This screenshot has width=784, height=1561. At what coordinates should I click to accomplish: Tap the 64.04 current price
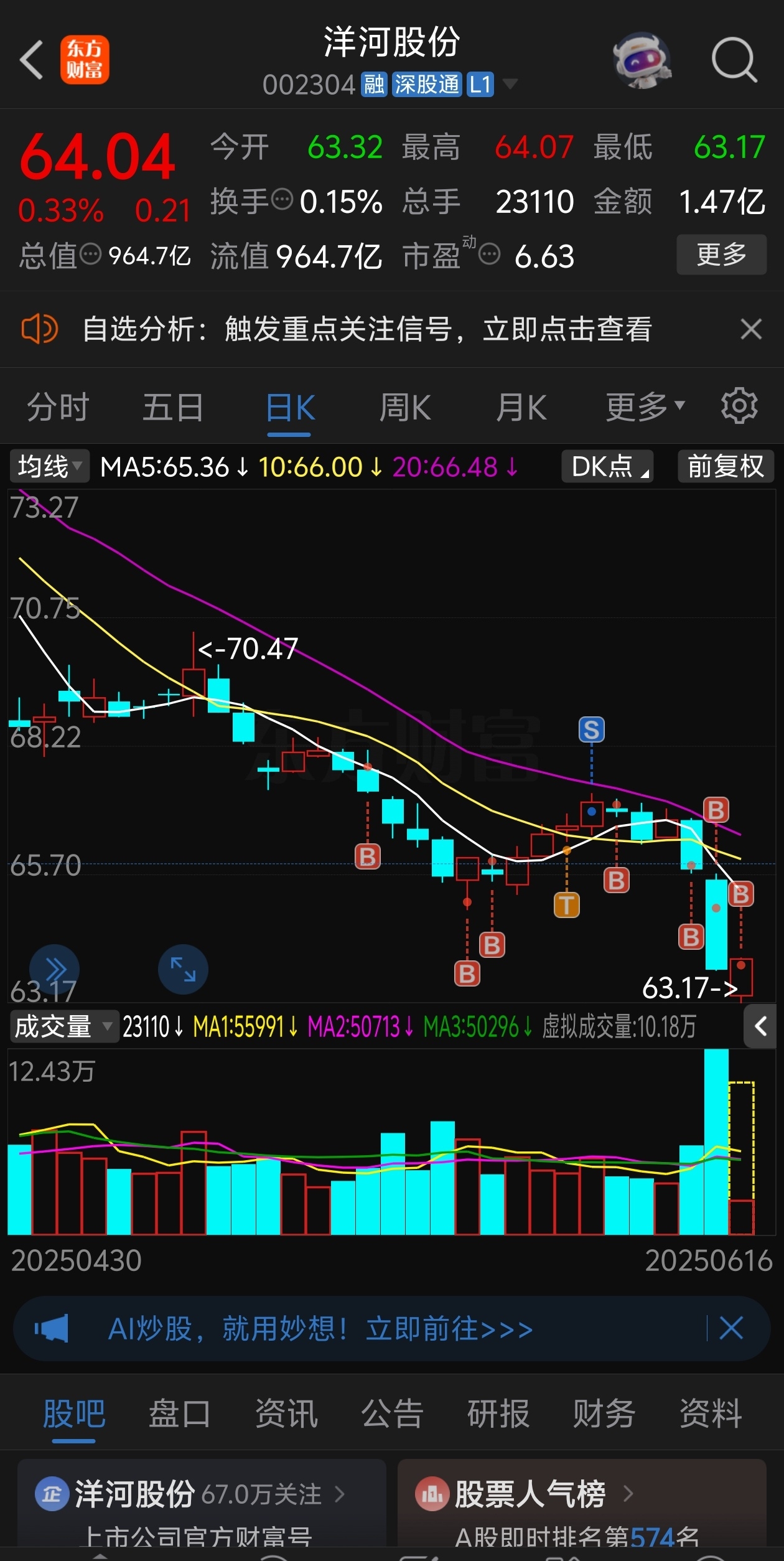[97, 157]
